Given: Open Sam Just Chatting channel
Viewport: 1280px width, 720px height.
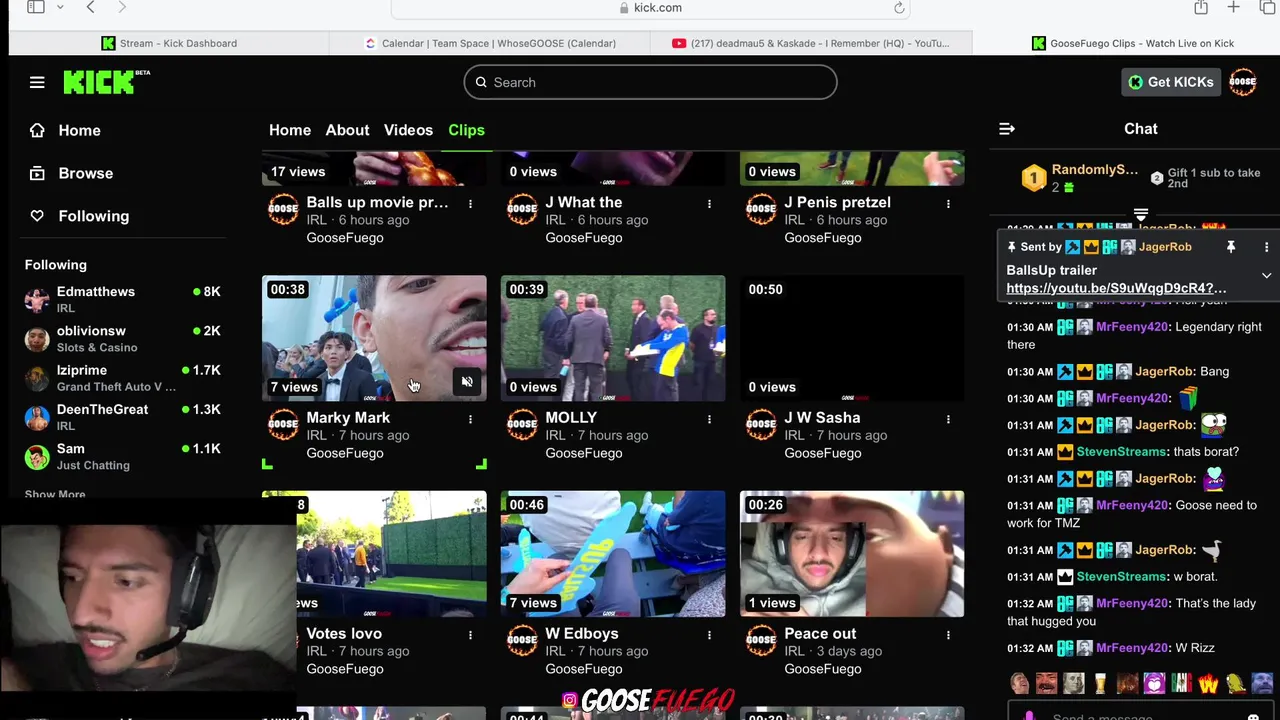Looking at the screenshot, I should [122, 456].
